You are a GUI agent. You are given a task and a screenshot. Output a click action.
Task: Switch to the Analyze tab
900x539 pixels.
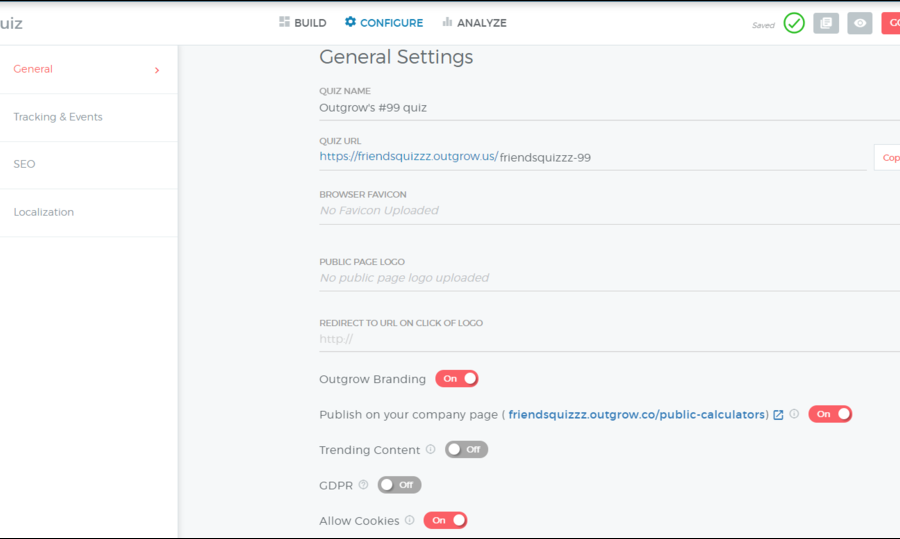[x=474, y=23]
